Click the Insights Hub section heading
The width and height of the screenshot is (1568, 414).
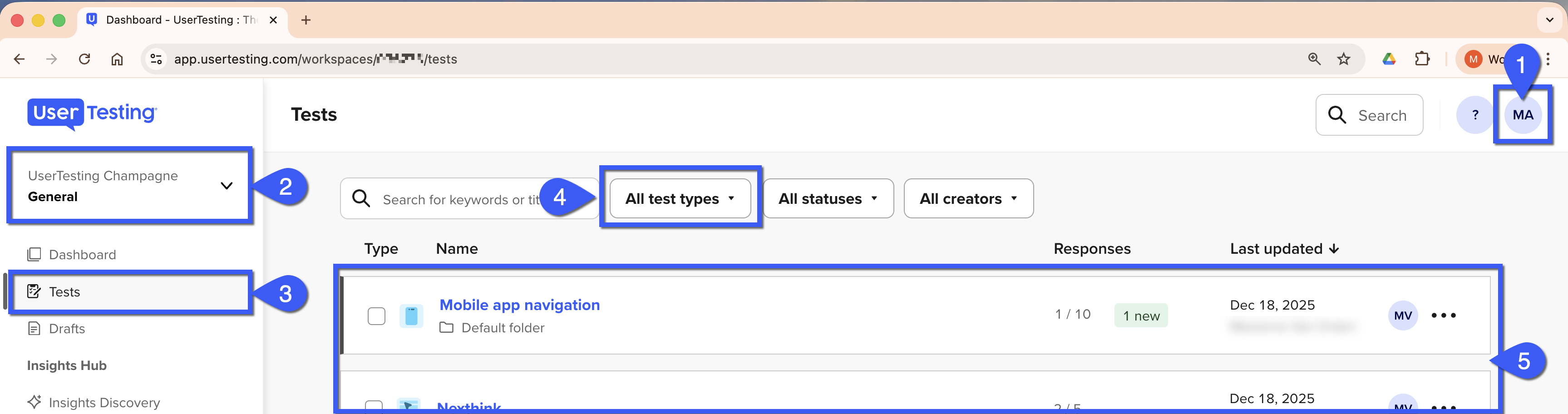[x=66, y=365]
